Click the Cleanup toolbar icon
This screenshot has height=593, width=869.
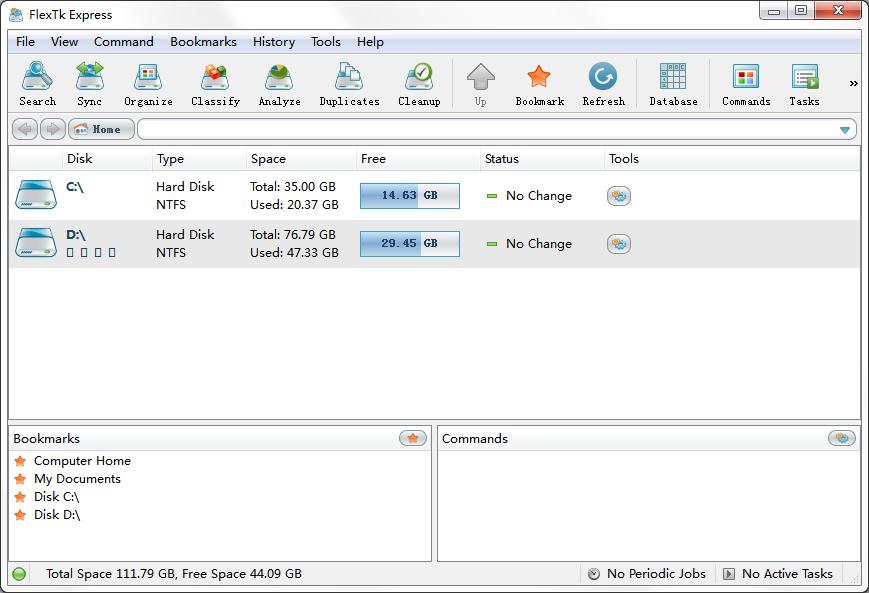pyautogui.click(x=419, y=84)
